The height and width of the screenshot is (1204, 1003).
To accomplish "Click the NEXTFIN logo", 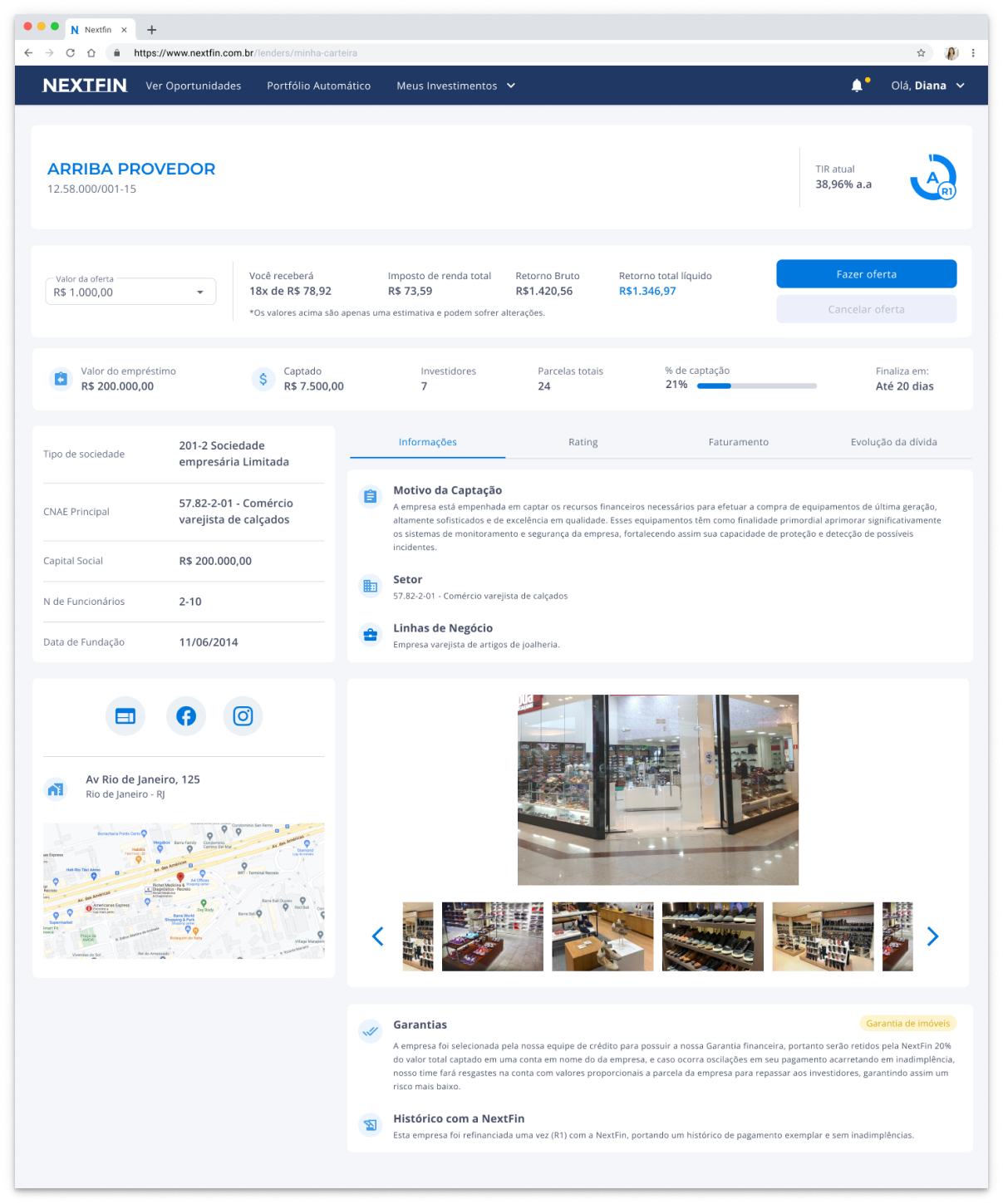I will [85, 86].
